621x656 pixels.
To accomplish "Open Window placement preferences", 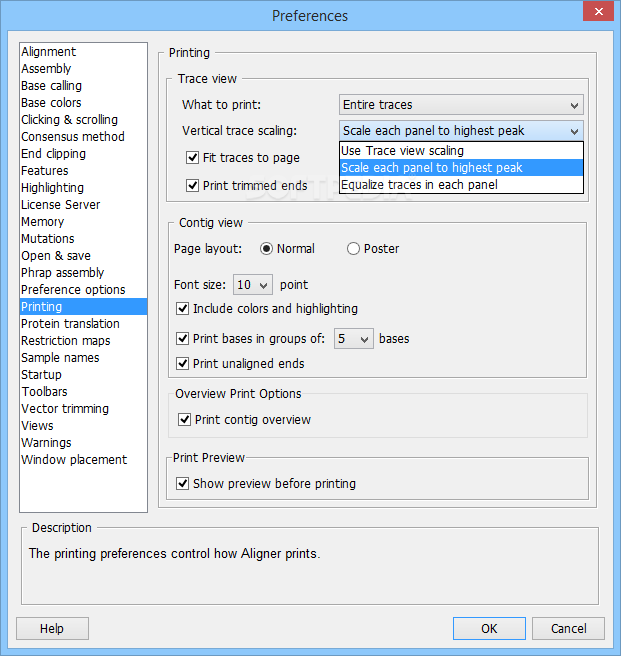I will pos(83,460).
